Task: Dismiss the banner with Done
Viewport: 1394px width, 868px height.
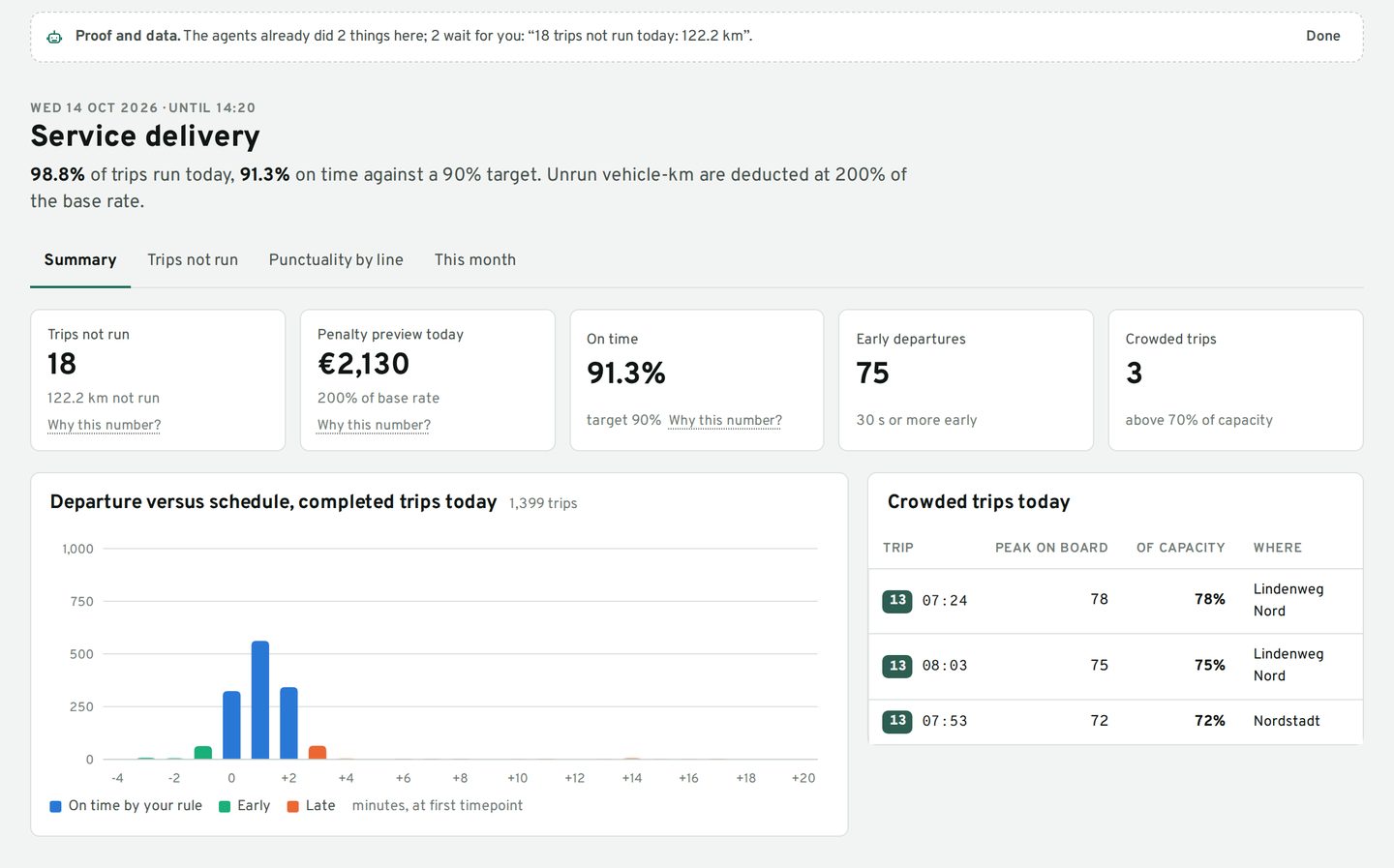Action: (1322, 36)
